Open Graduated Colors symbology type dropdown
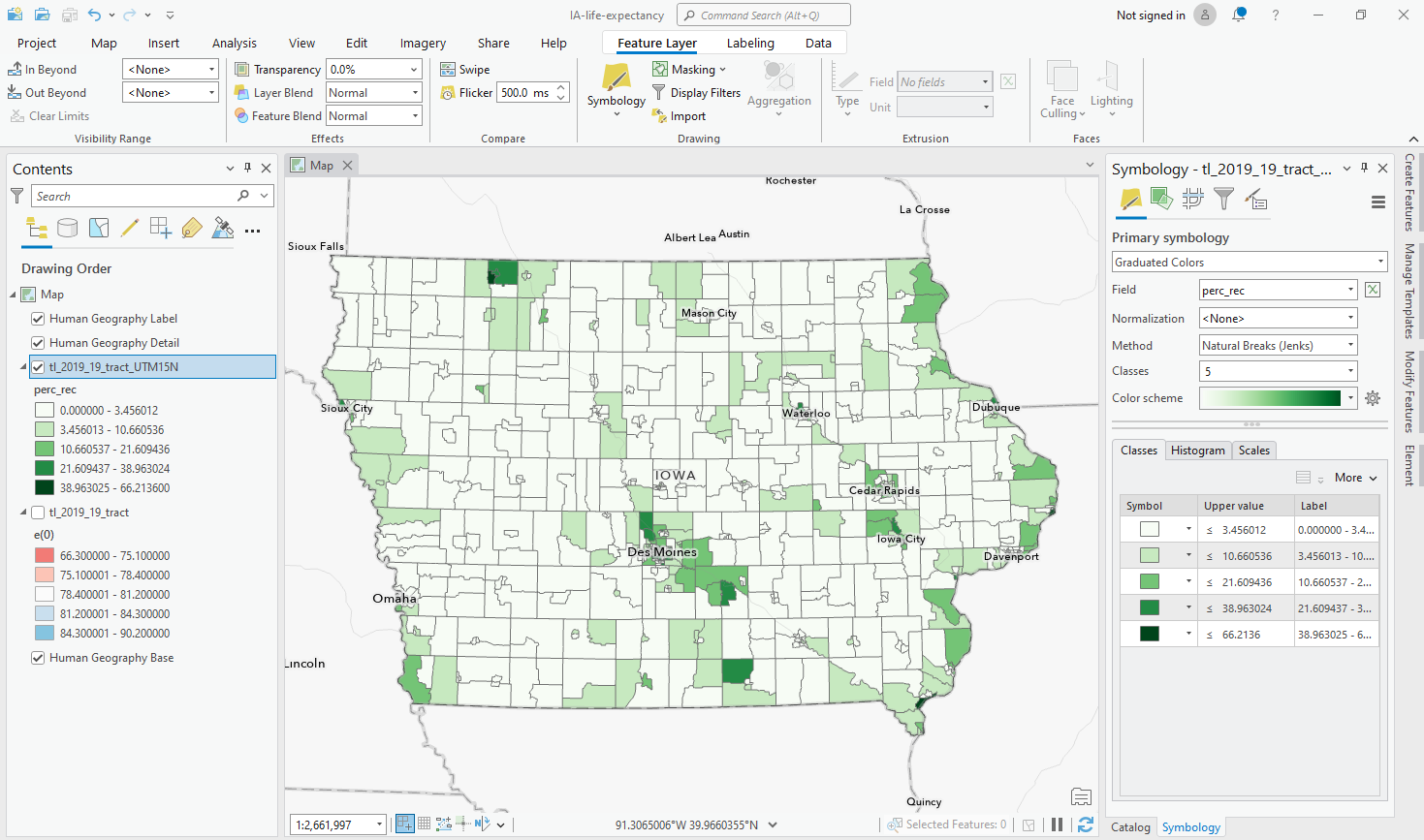 coord(1250,263)
